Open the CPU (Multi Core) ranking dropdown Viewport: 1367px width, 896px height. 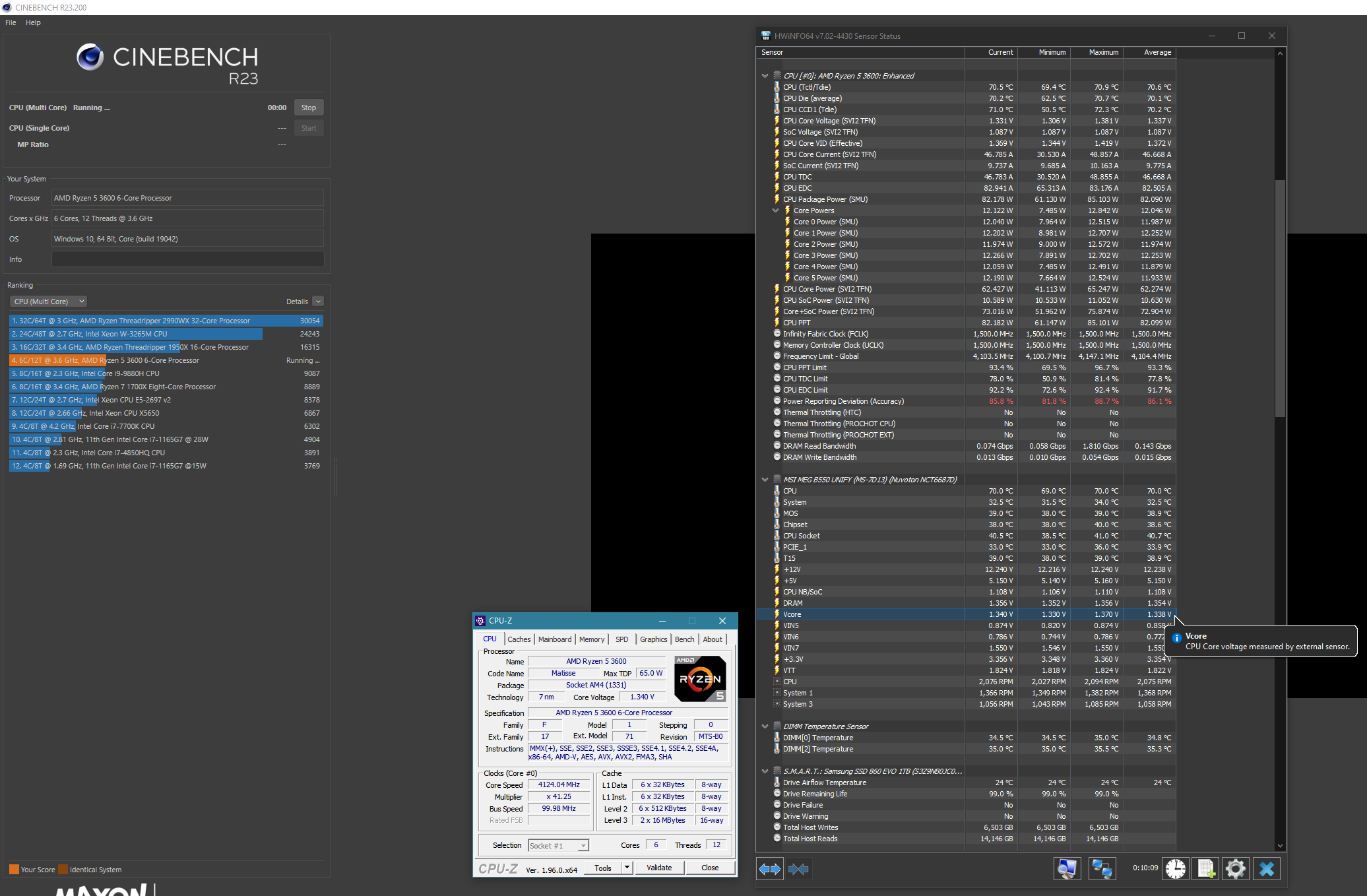click(x=48, y=302)
